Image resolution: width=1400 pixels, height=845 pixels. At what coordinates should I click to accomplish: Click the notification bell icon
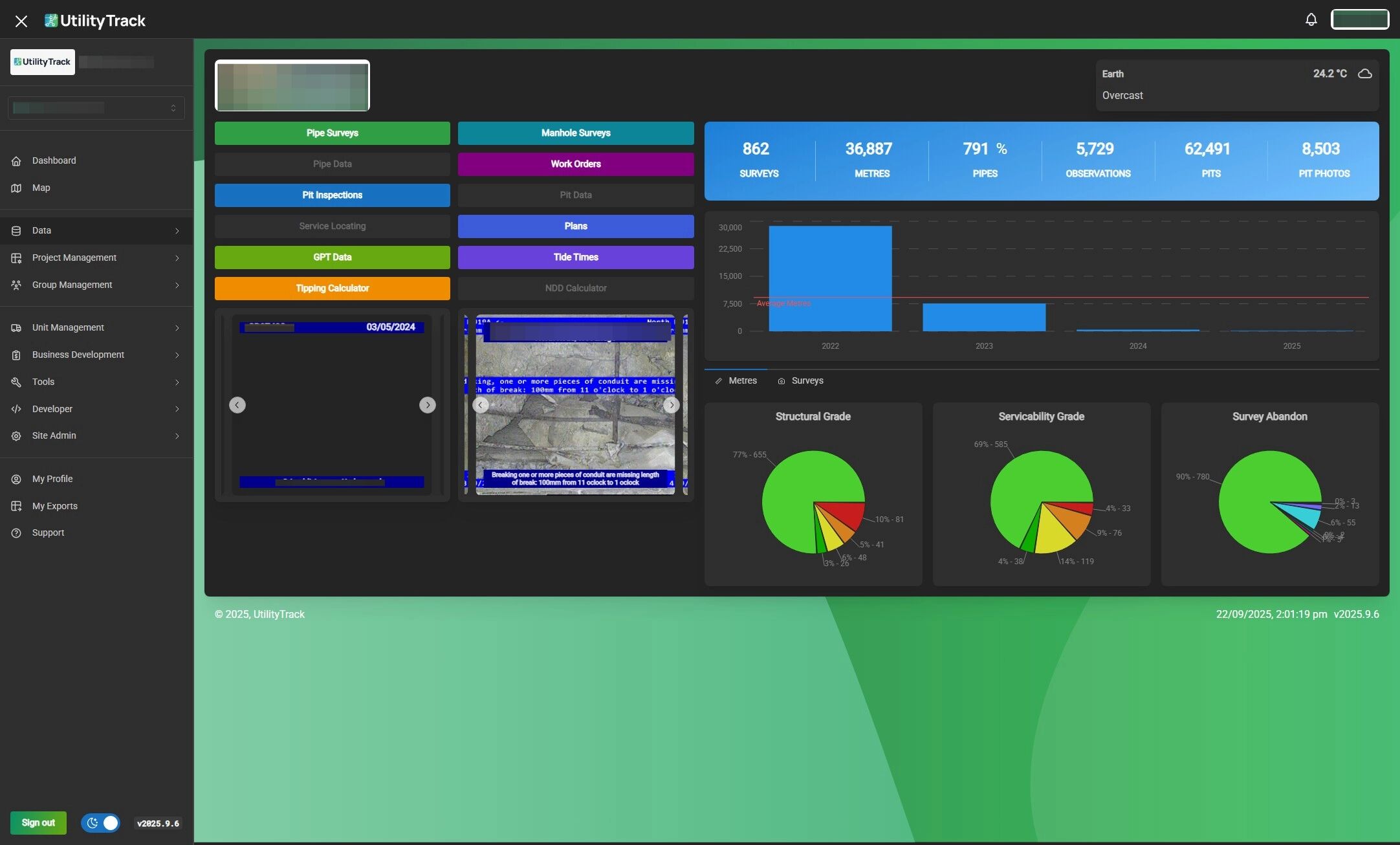1311,19
